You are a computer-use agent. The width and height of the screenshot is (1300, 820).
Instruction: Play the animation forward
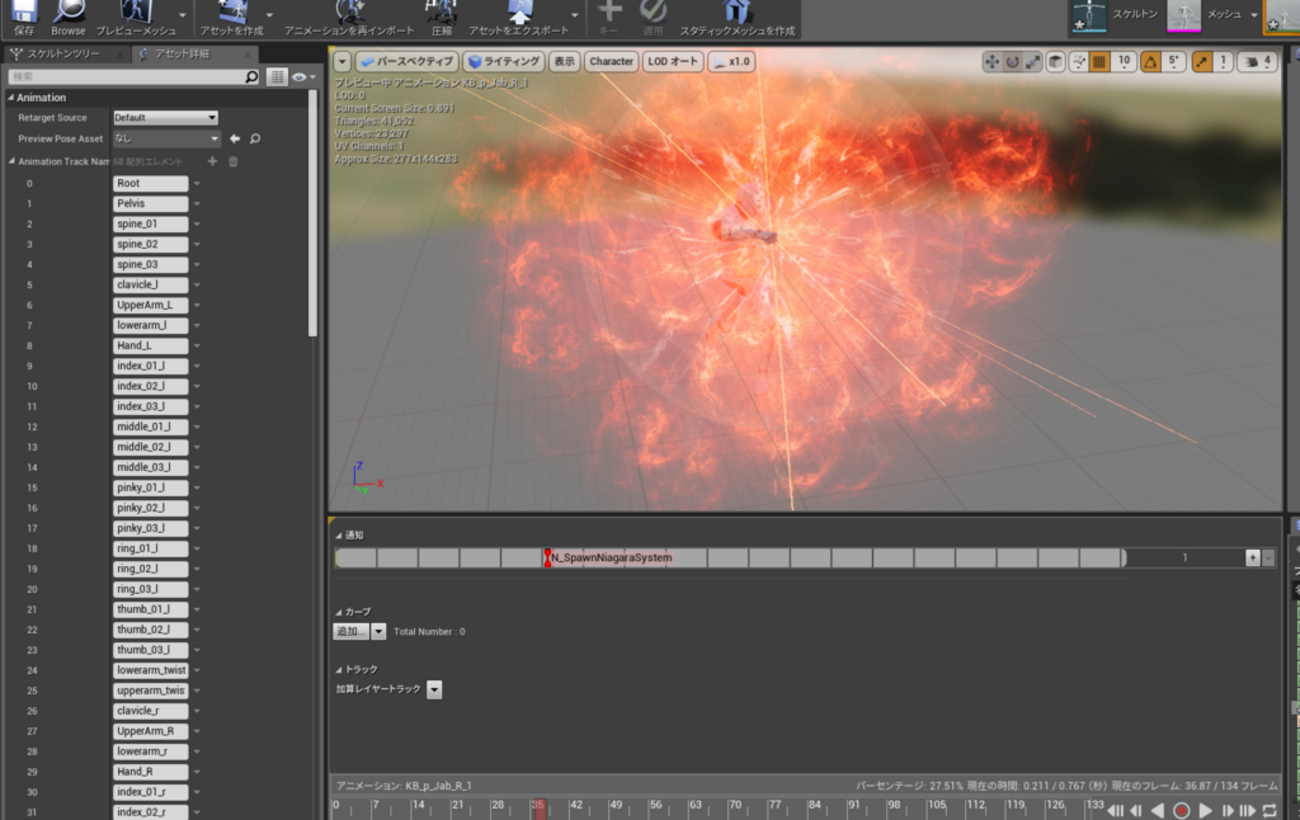coord(1205,810)
